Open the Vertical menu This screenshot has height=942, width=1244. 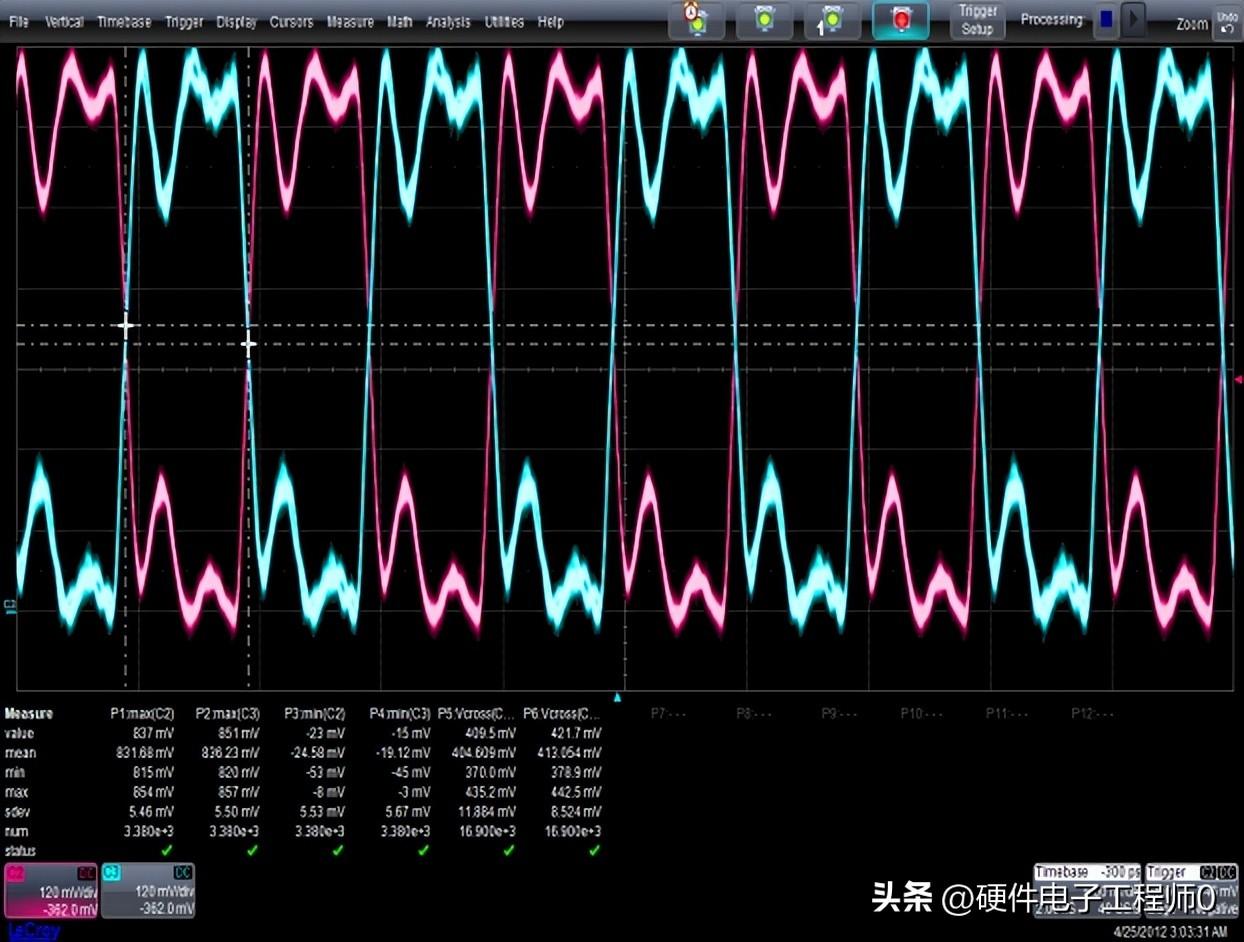64,22
